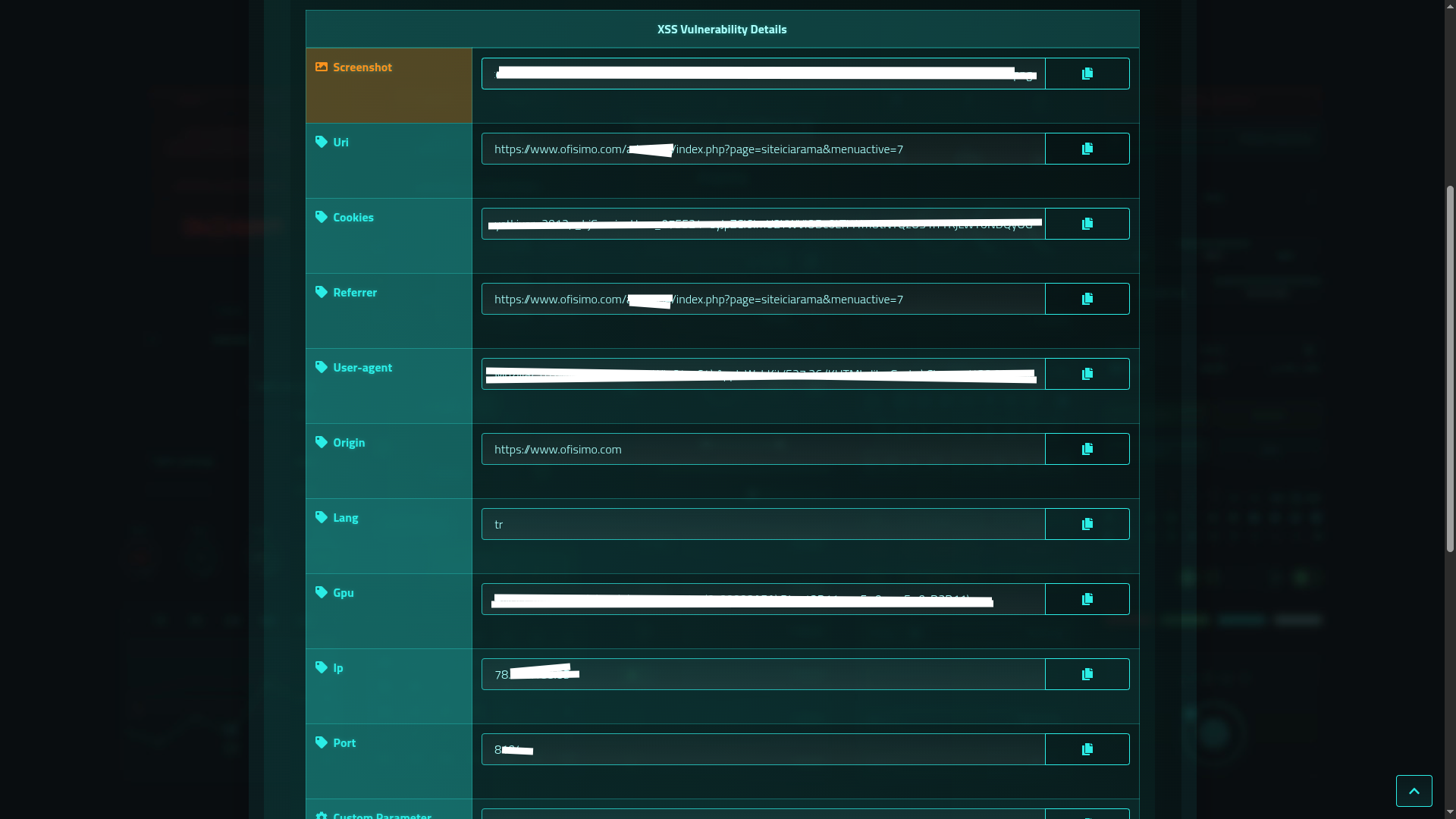Click the tag icon beside Port

click(x=322, y=742)
